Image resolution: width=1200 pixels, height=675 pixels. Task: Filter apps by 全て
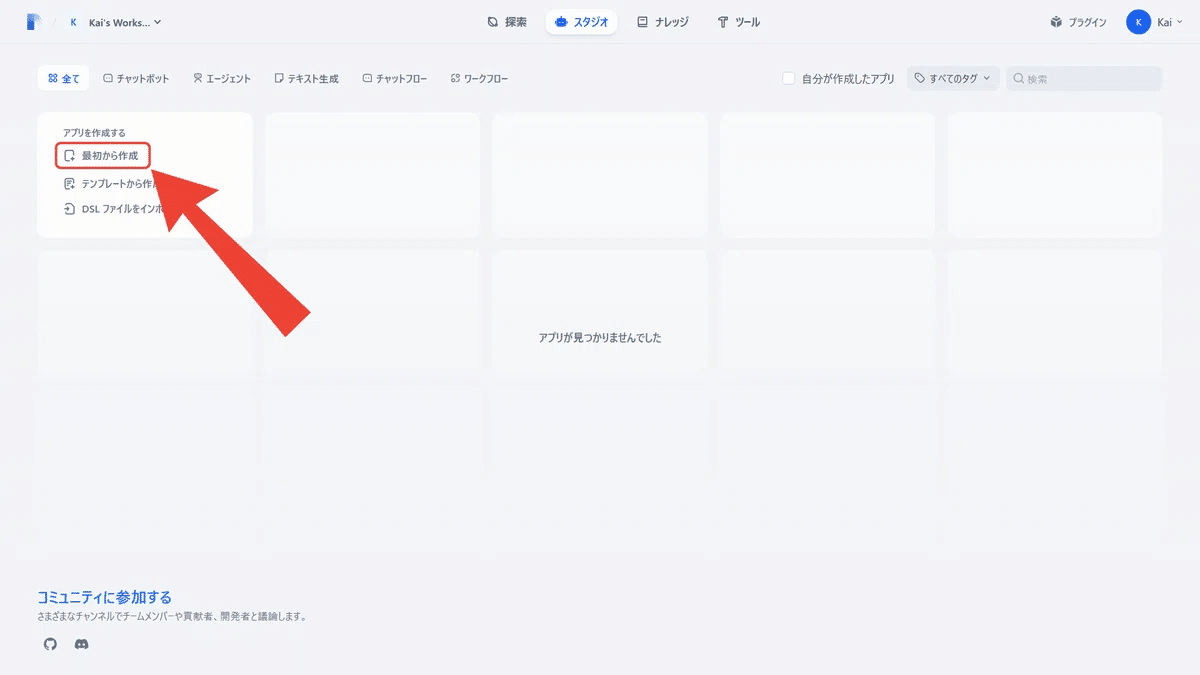pos(64,78)
